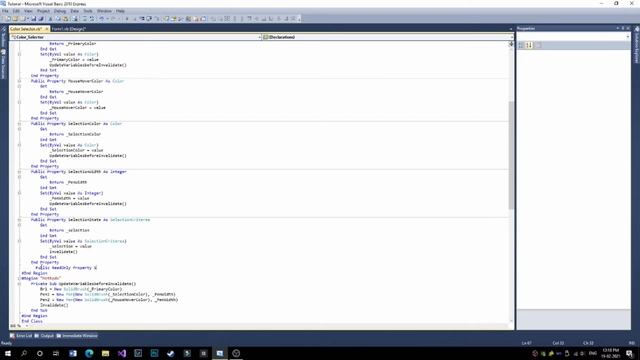Image resolution: width=640 pixels, height=360 pixels.
Task: Select the Alphabetical sort icon in Properties
Action: (529, 45)
